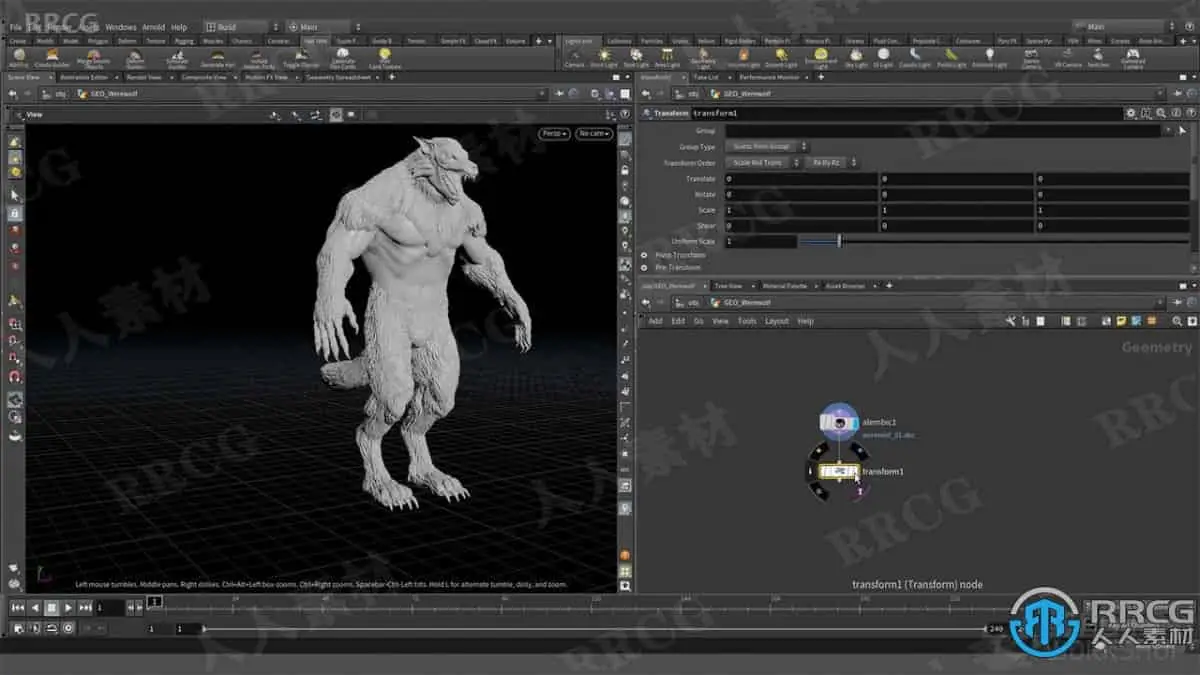Click the Stop playback button
The image size is (1200, 675).
pyautogui.click(x=51, y=607)
